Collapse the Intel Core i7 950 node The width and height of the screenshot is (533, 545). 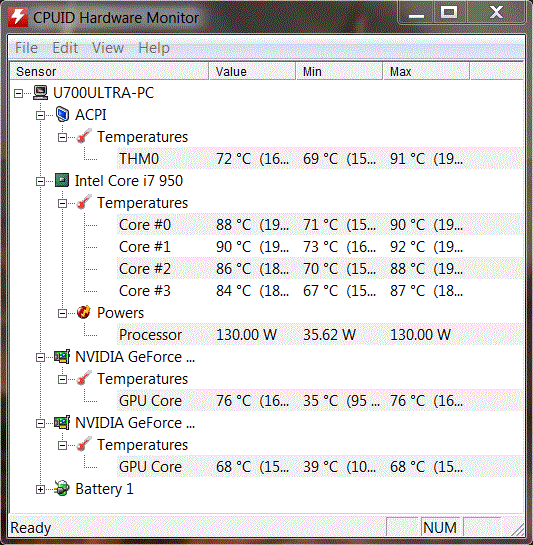(x=40, y=181)
